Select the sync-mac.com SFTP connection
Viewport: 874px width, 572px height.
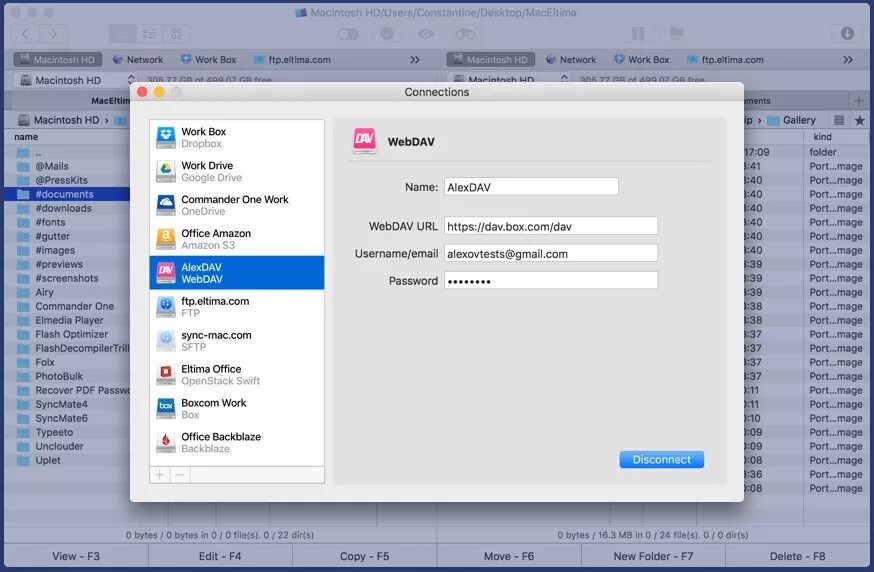point(236,341)
